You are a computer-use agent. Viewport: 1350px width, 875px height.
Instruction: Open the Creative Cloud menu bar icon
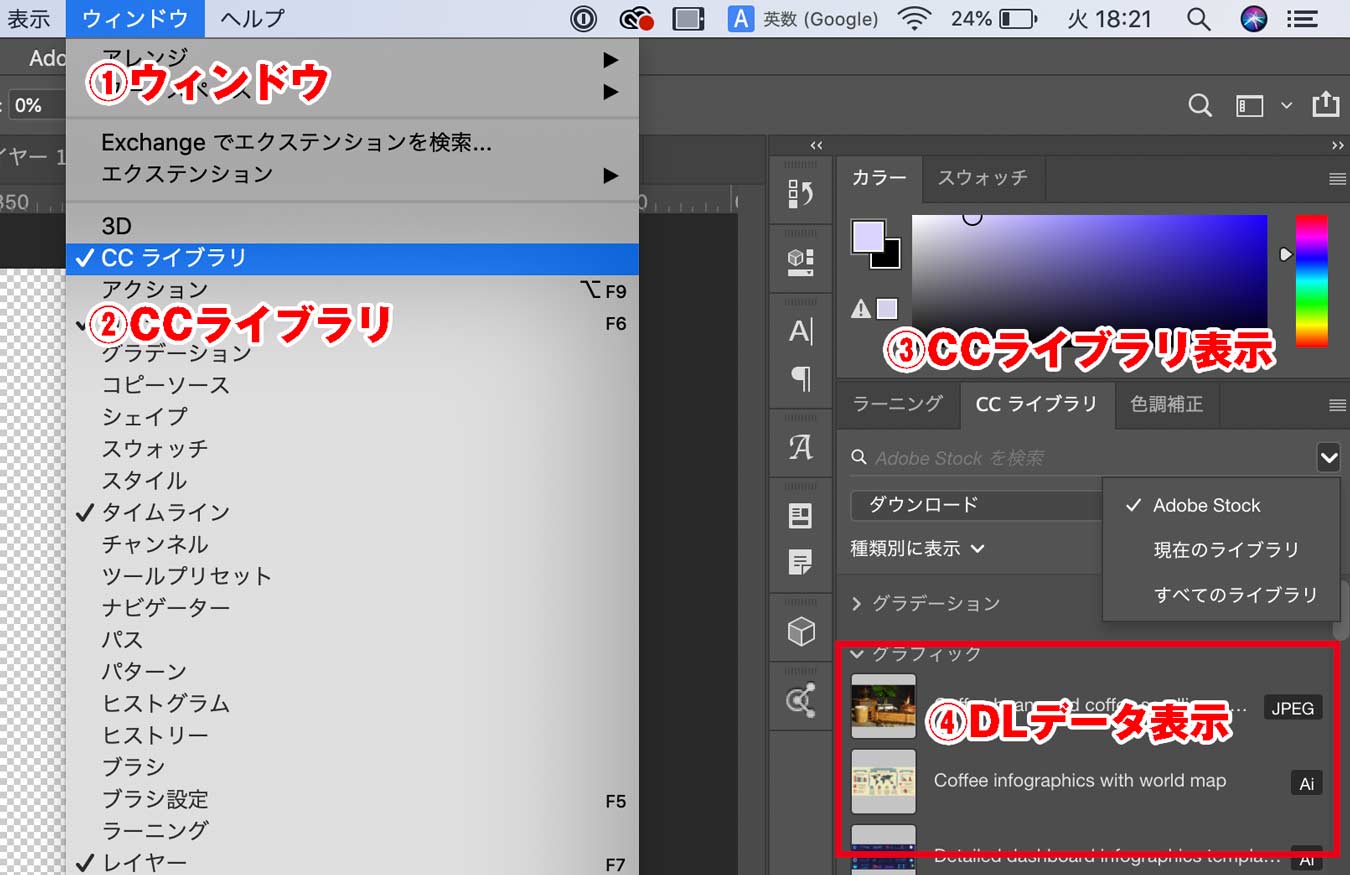636,18
